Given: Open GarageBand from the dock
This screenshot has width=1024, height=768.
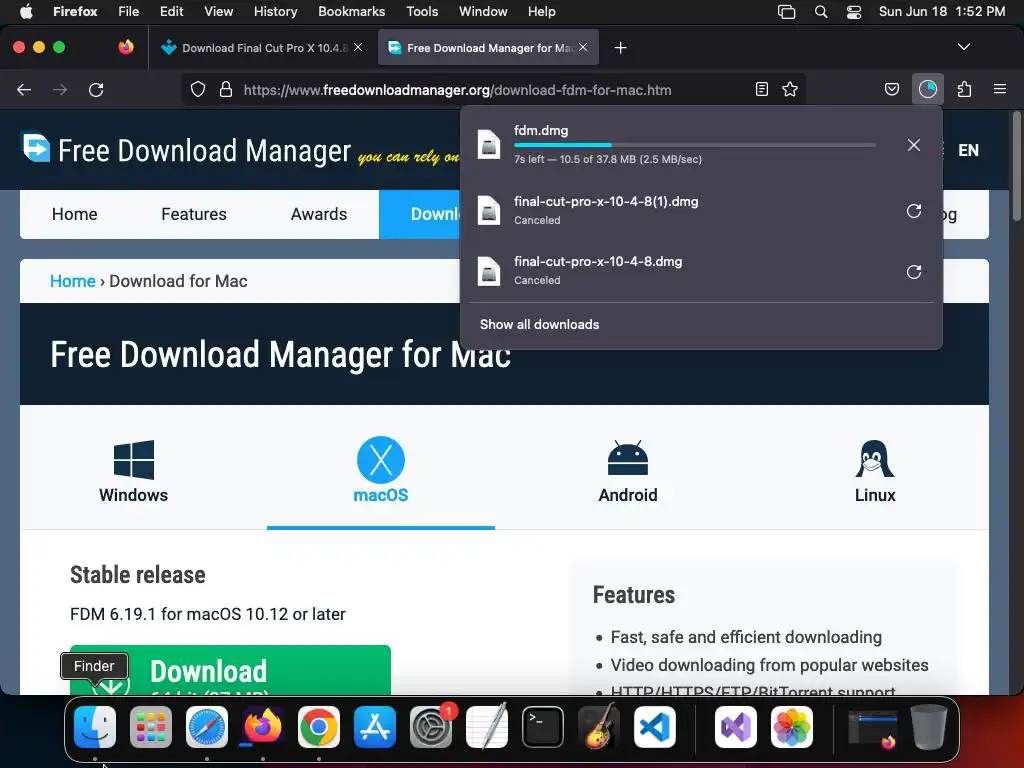Looking at the screenshot, I should coord(599,726).
